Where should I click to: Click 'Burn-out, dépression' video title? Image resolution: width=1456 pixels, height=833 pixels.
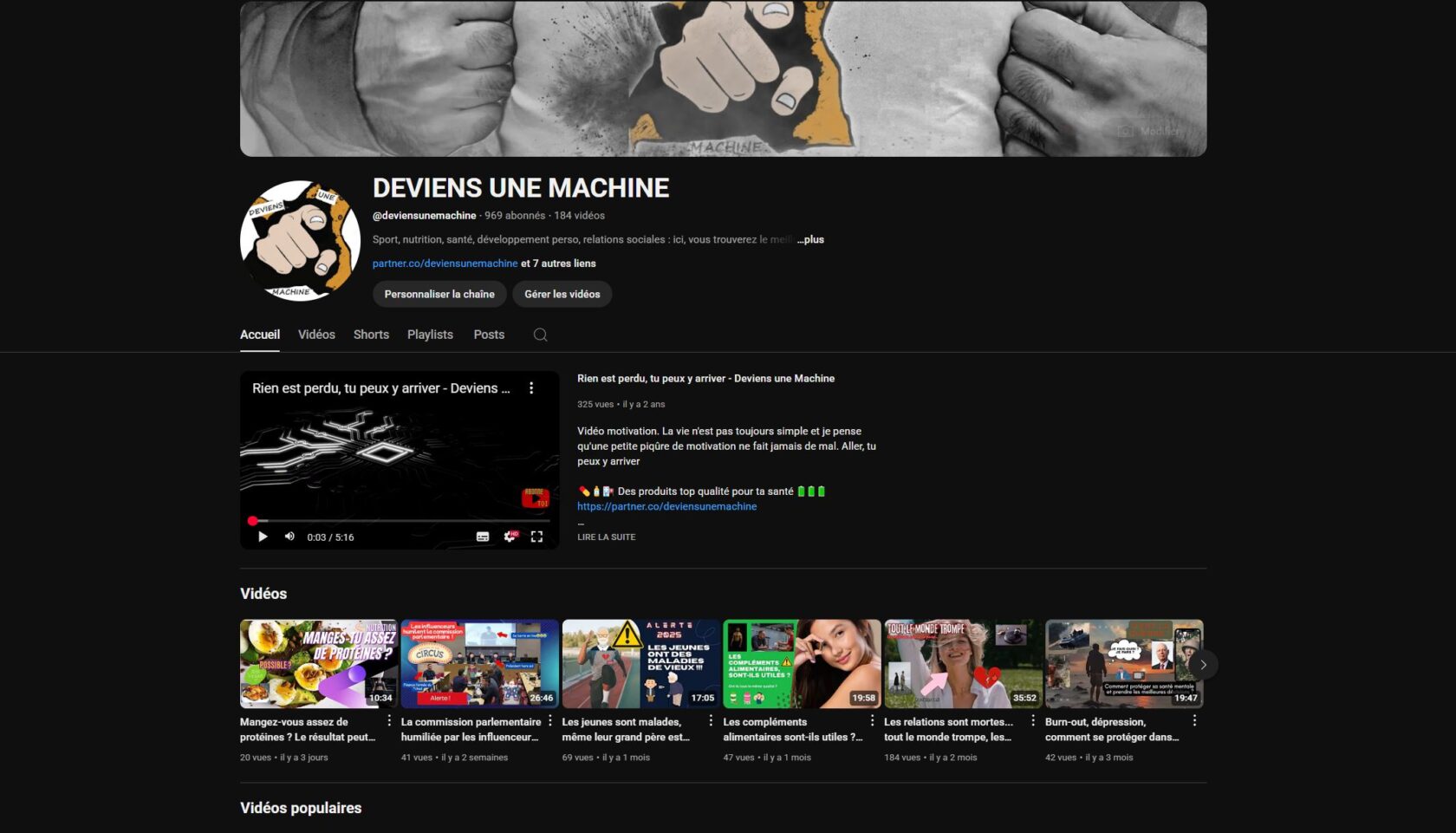tap(1112, 729)
